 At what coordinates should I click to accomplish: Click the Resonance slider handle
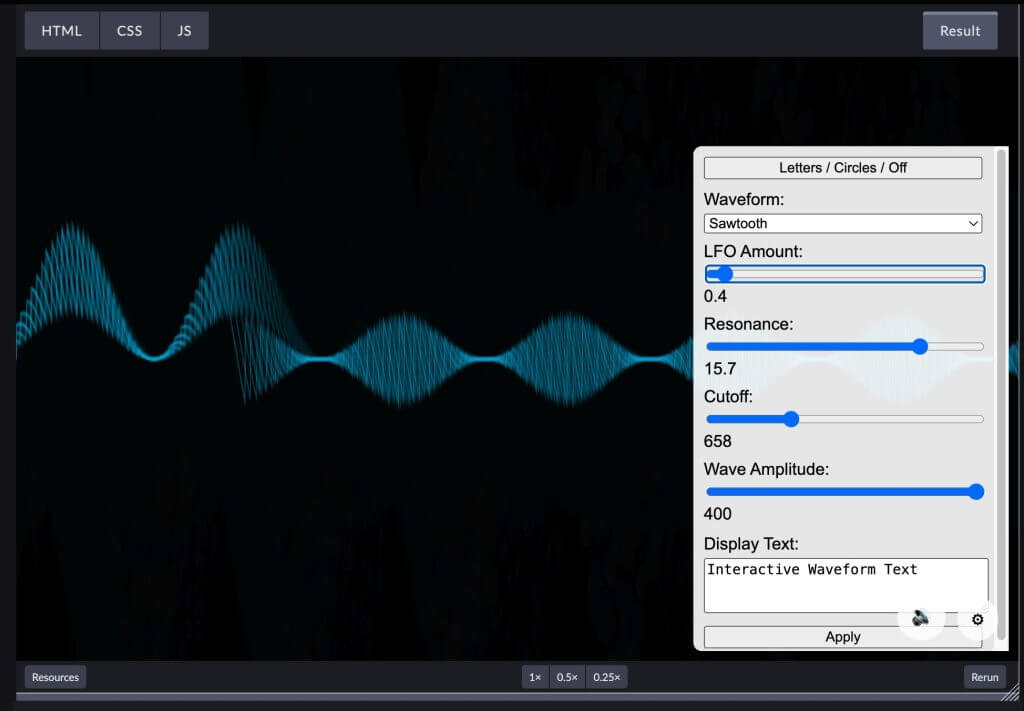(920, 347)
